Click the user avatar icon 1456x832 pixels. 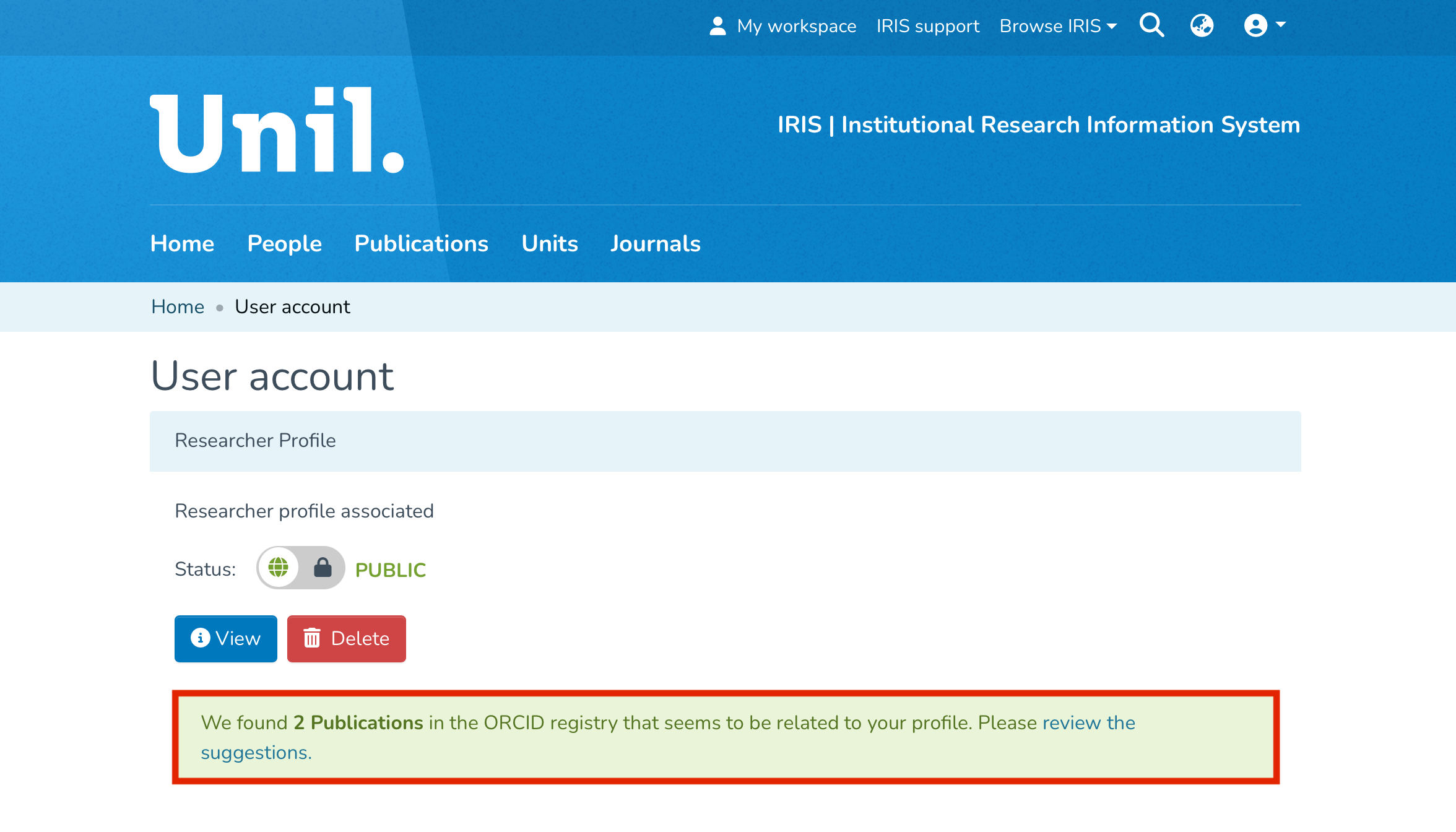1255,26
